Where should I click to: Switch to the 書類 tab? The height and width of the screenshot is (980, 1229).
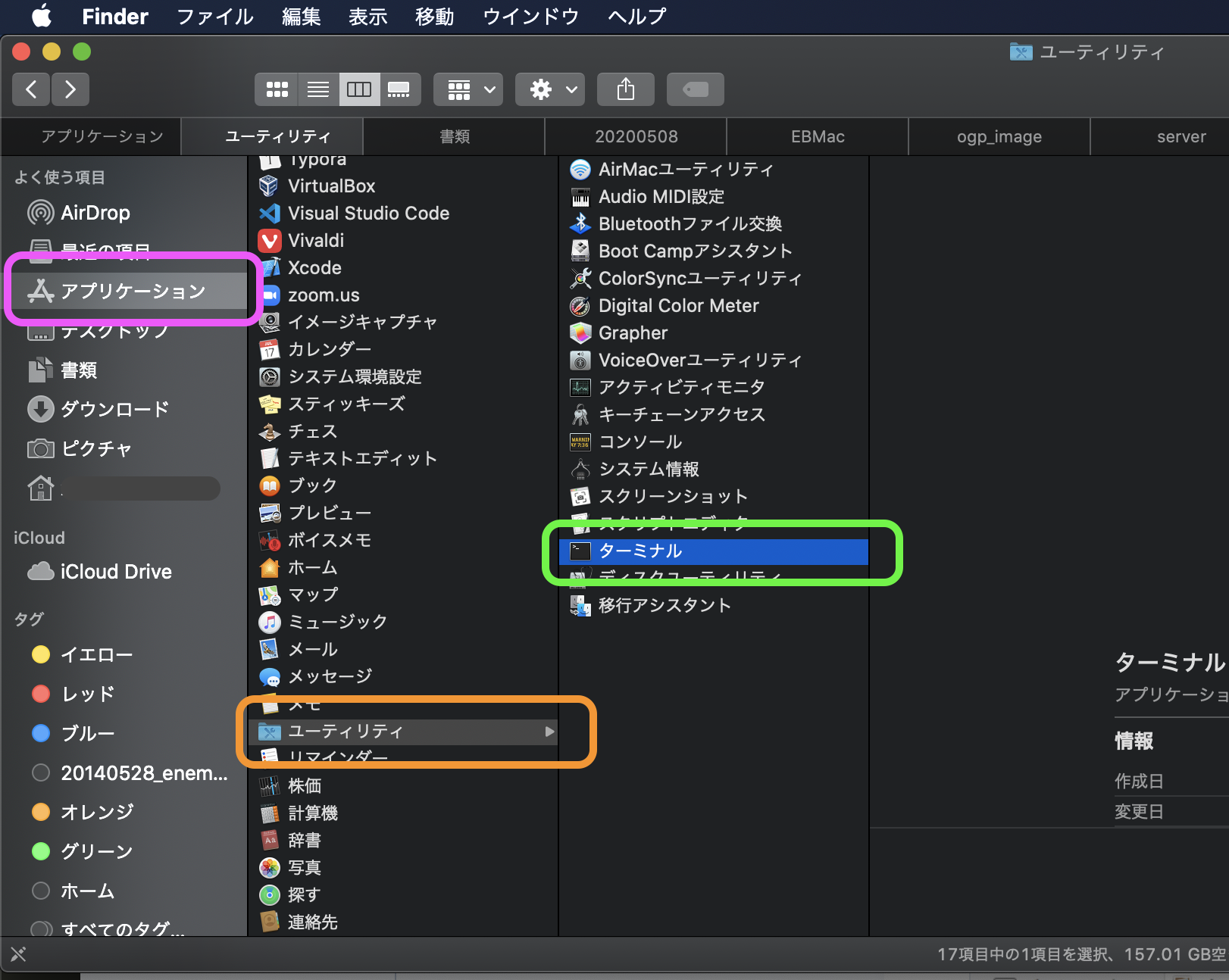[455, 136]
